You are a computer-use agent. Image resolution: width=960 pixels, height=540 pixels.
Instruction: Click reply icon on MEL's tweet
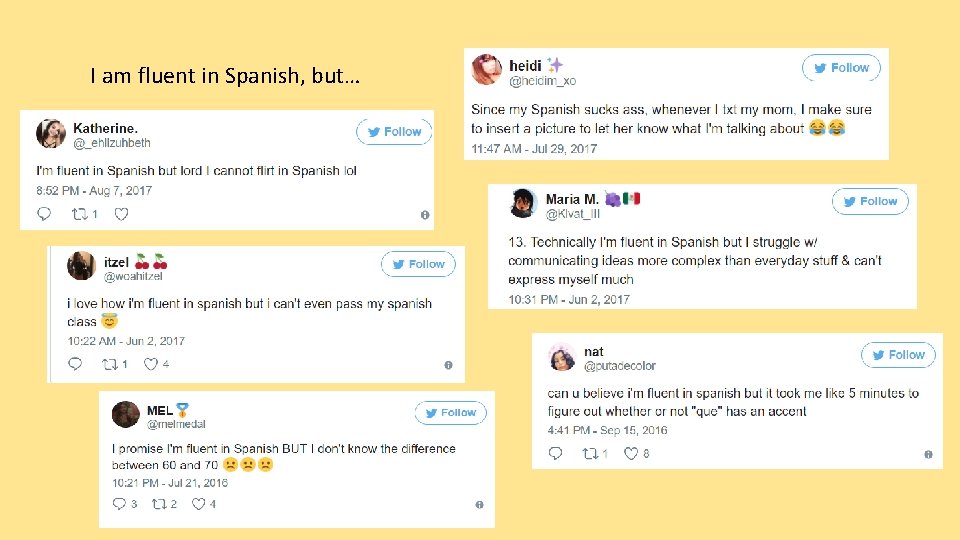120,504
